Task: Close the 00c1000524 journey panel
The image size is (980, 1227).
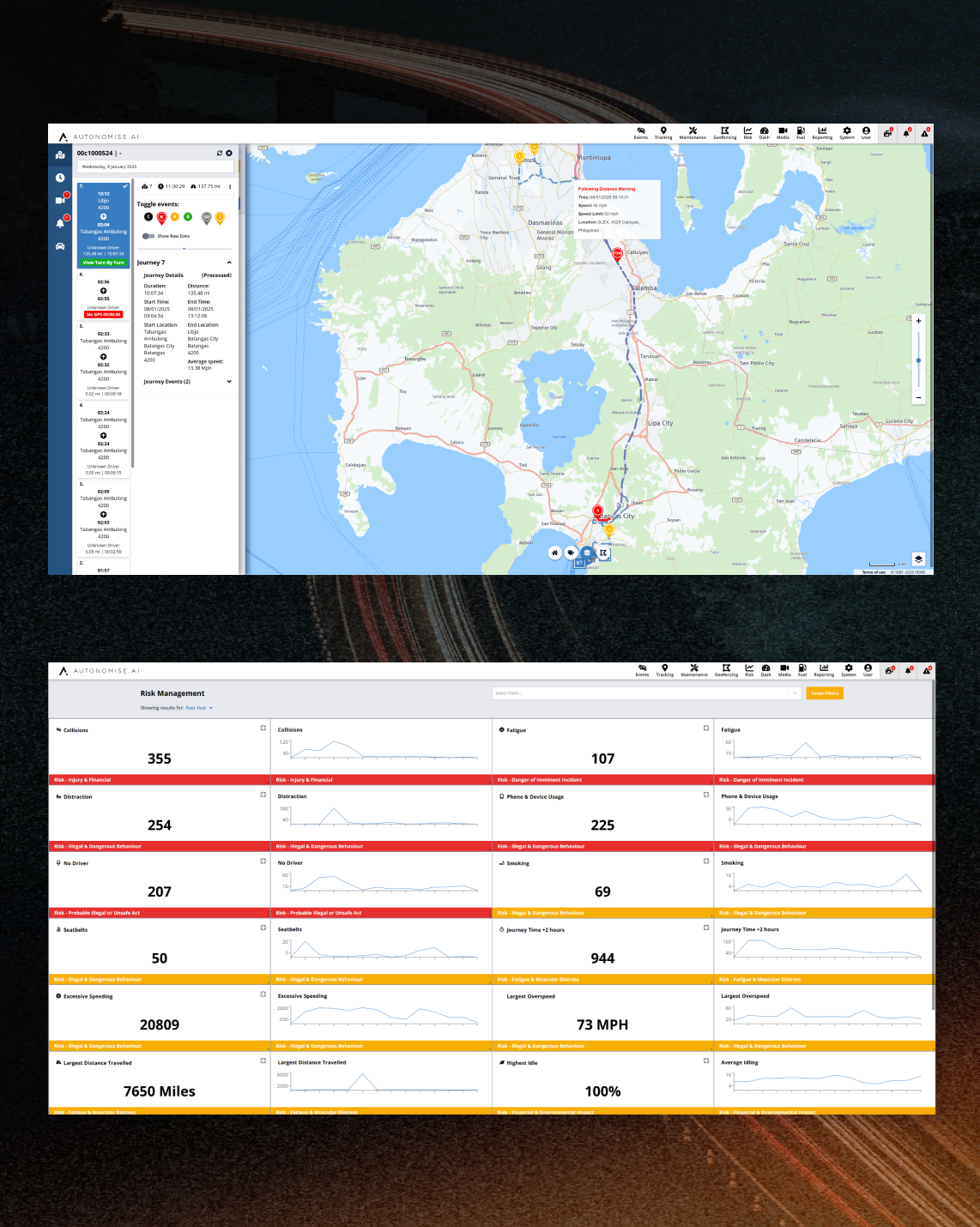Action: click(229, 153)
